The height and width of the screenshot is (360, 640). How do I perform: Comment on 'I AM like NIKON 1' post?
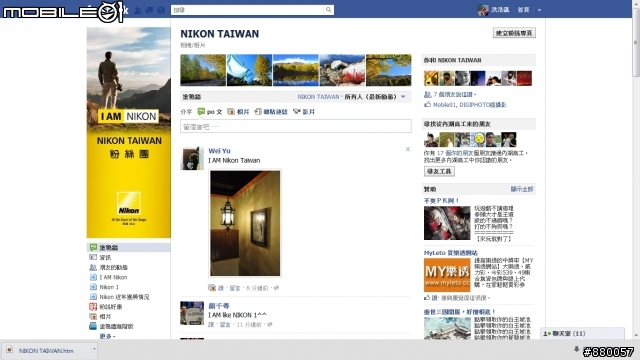pyautogui.click(x=225, y=324)
